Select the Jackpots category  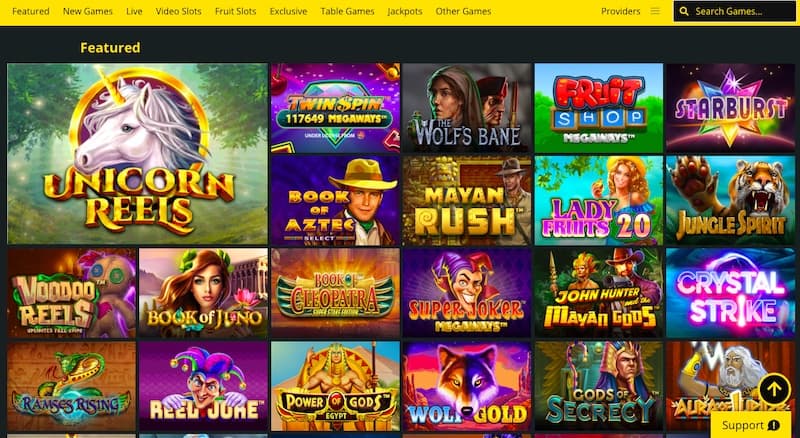coord(405,11)
